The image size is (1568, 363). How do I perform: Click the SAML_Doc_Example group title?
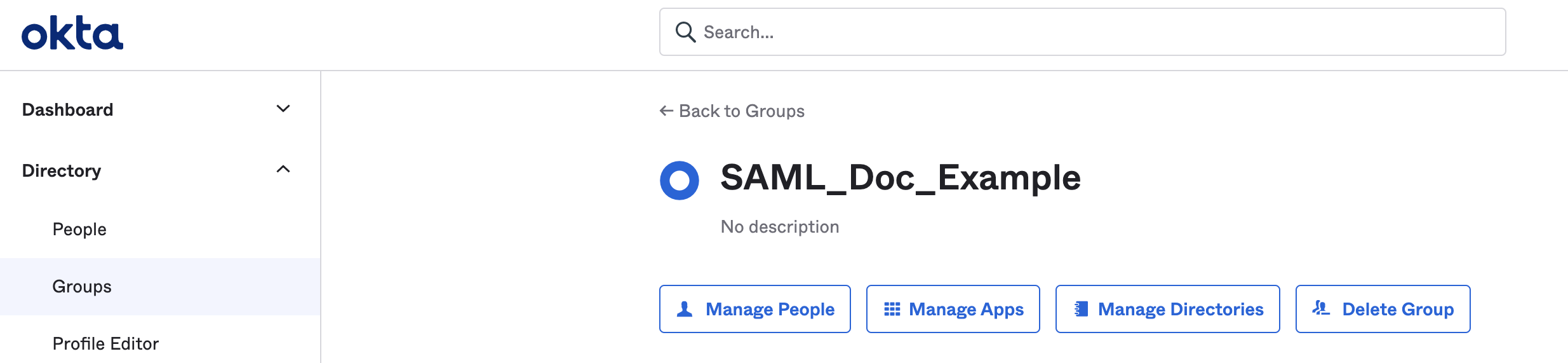pyautogui.click(x=900, y=177)
